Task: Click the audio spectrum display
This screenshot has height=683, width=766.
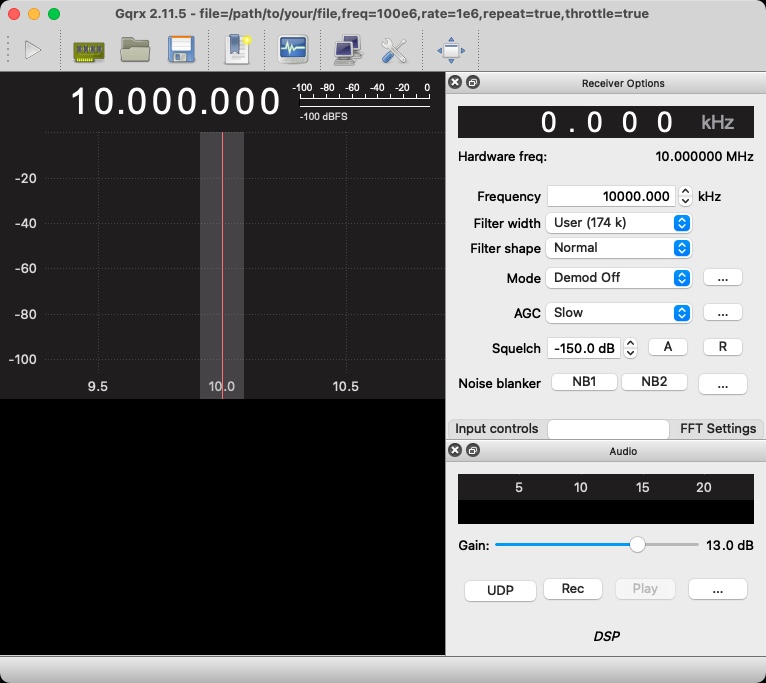Action: click(606, 499)
